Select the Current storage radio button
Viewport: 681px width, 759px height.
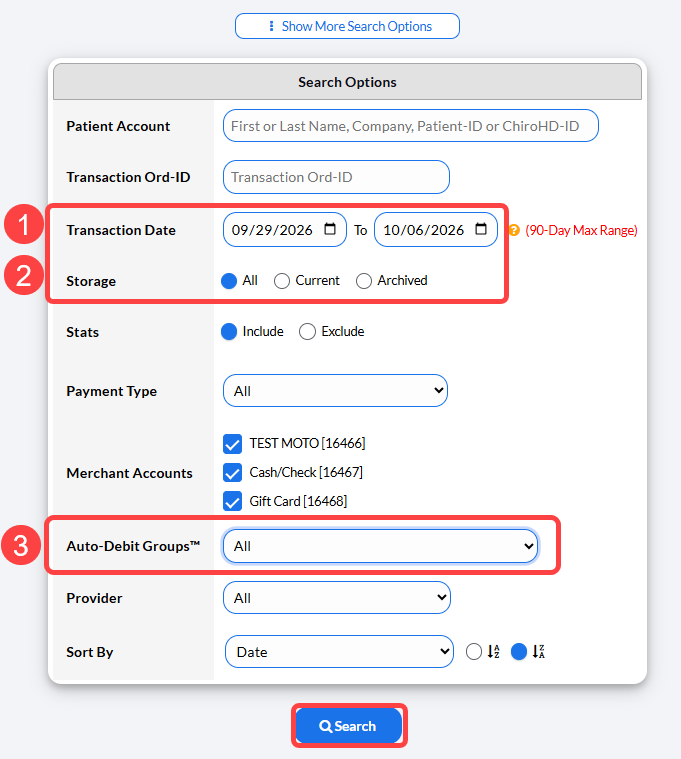pyautogui.click(x=282, y=281)
